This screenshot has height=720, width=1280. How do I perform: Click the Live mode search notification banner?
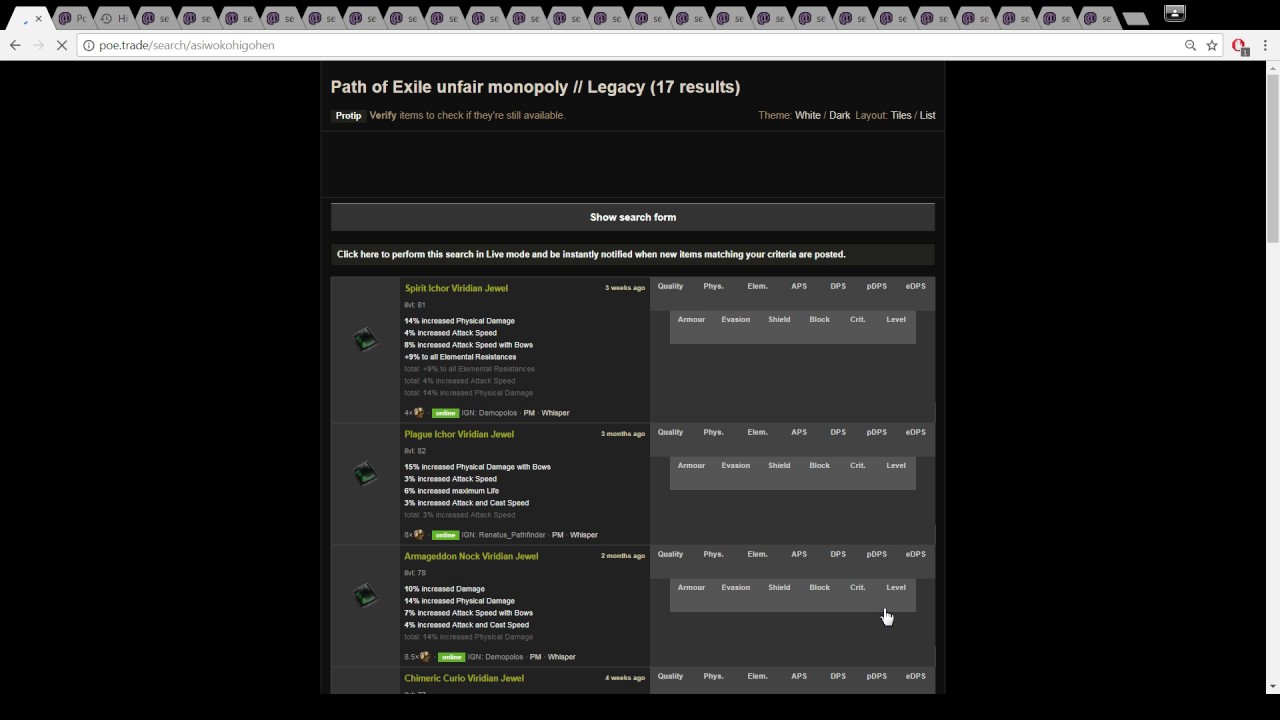633,254
